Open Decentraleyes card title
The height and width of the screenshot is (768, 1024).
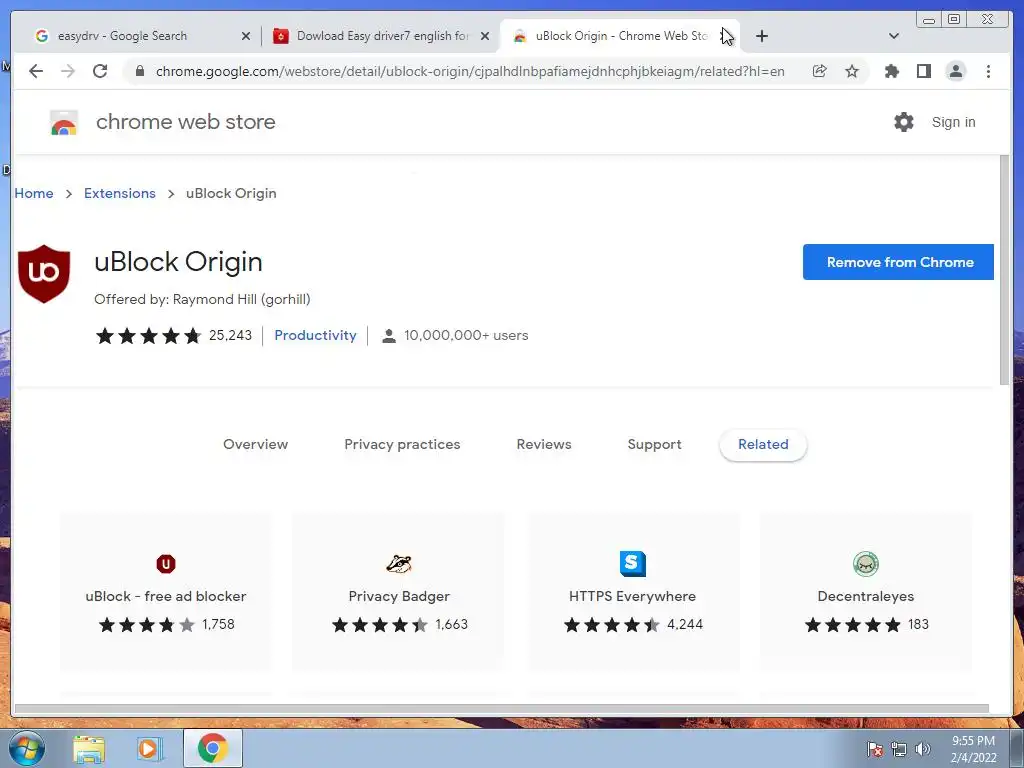(866, 596)
